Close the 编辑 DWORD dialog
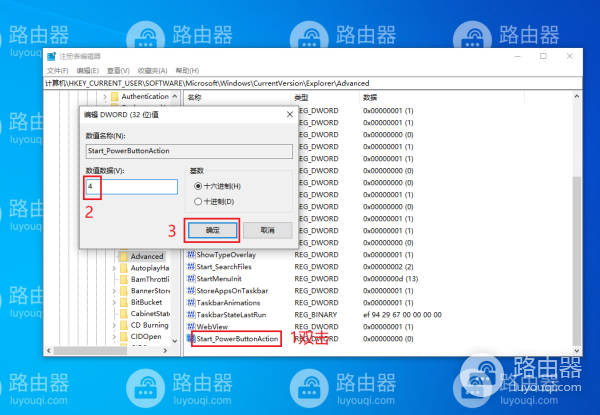Screen dimensions: 600x415 pyautogui.click(x=290, y=114)
